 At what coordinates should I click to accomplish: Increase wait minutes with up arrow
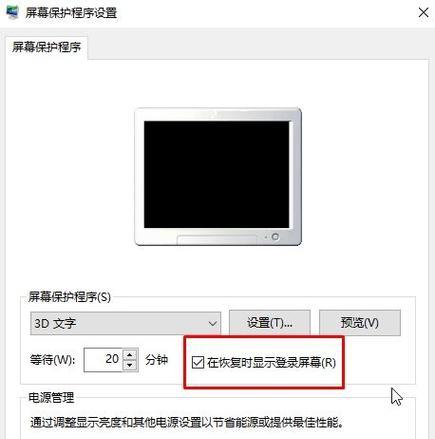pos(130,354)
